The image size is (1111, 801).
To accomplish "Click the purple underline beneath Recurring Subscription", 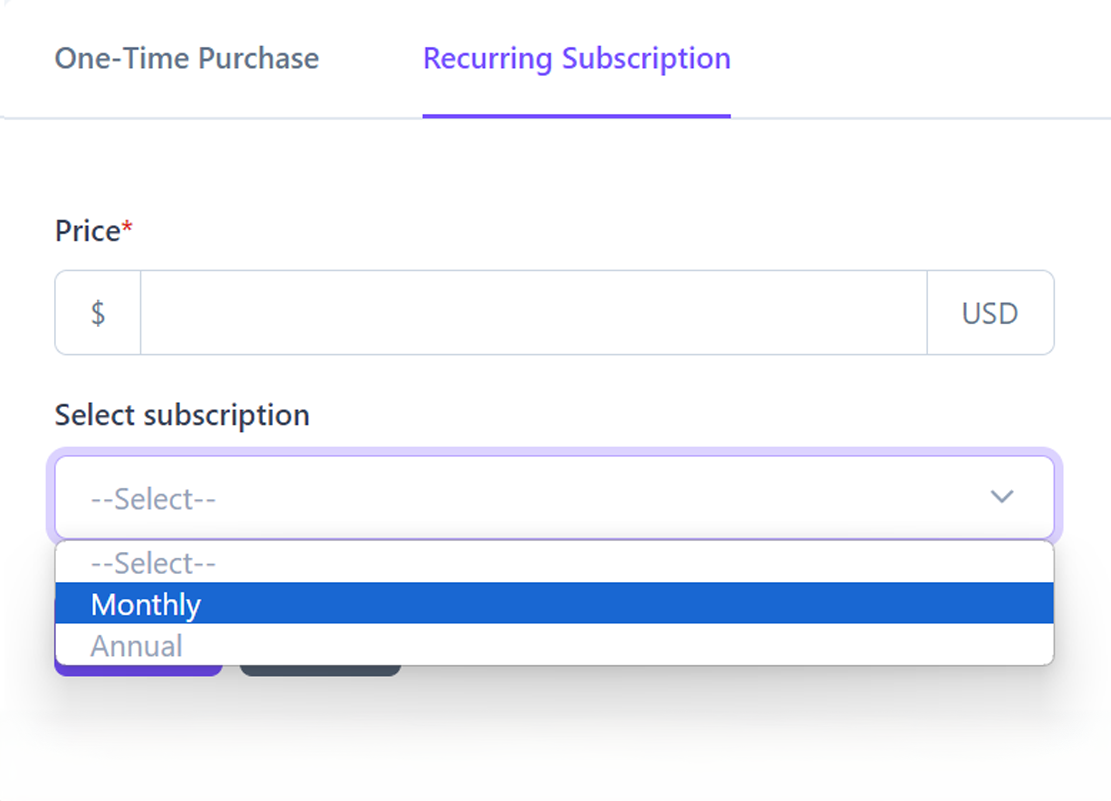I will point(576,116).
